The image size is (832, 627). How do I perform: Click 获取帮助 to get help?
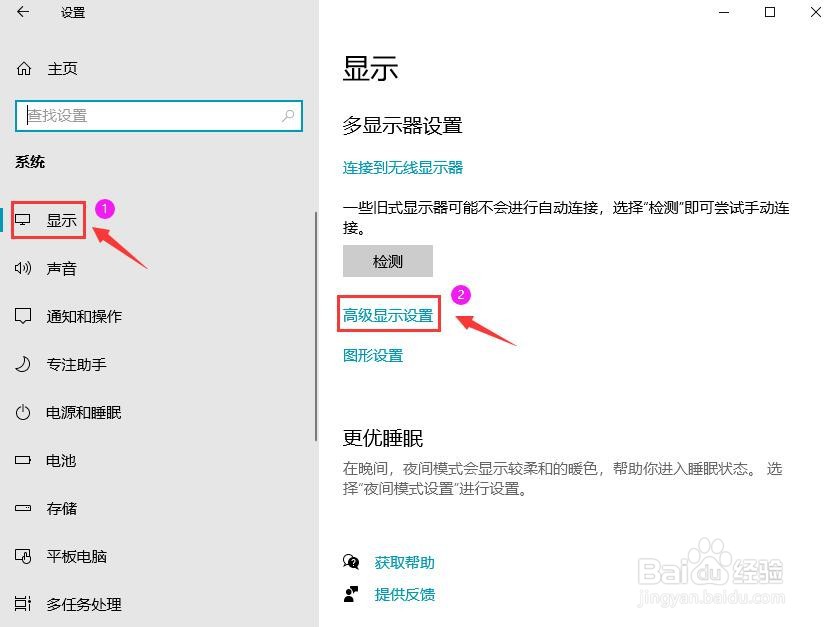[x=403, y=562]
